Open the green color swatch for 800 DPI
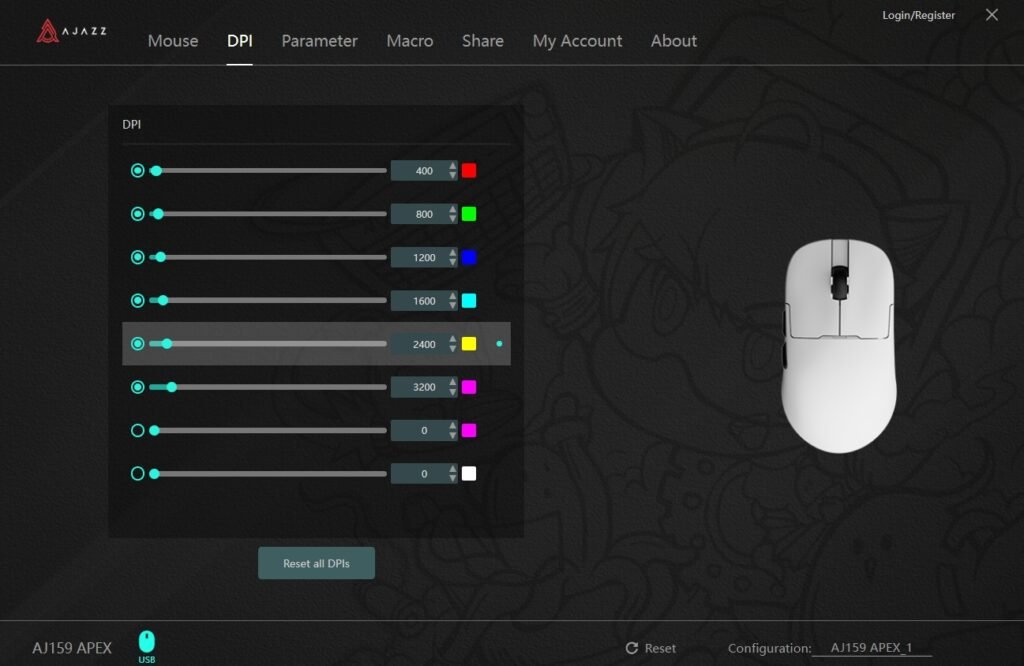 469,214
